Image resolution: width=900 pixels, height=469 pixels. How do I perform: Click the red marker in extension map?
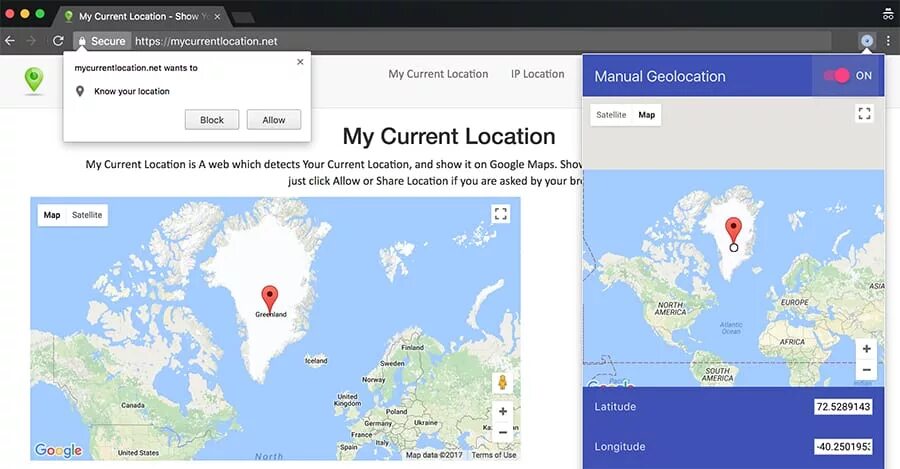point(733,231)
